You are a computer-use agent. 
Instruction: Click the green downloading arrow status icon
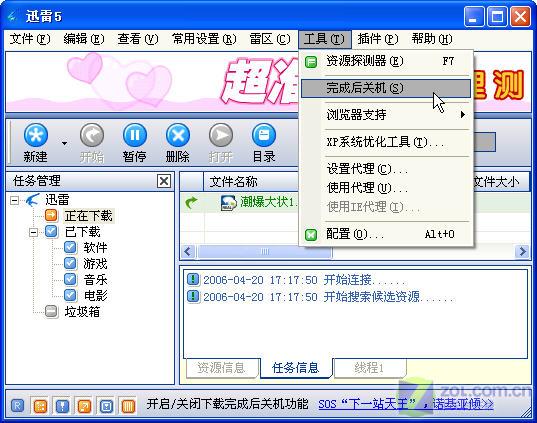pyautogui.click(x=192, y=202)
